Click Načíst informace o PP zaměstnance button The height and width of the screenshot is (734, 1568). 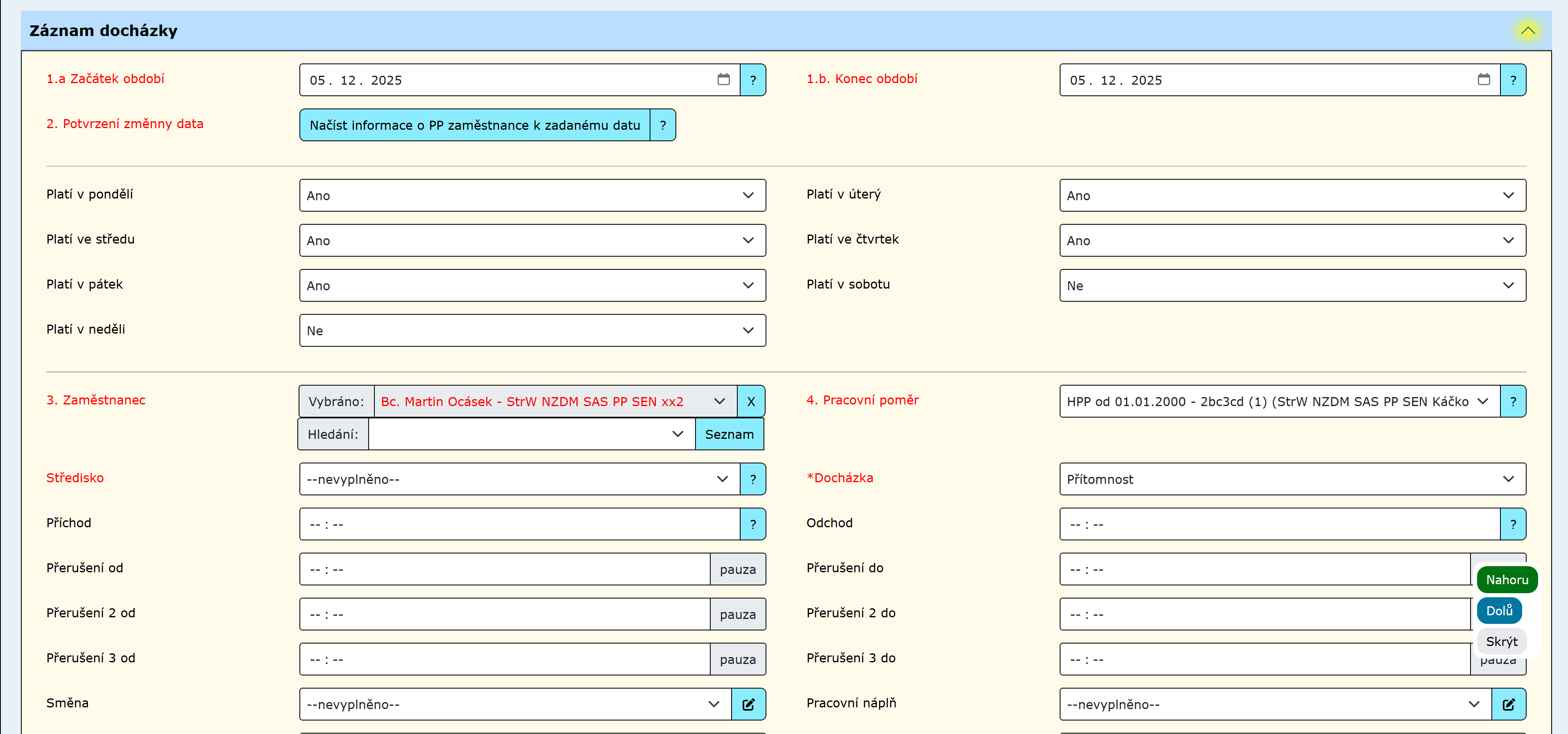pos(474,125)
